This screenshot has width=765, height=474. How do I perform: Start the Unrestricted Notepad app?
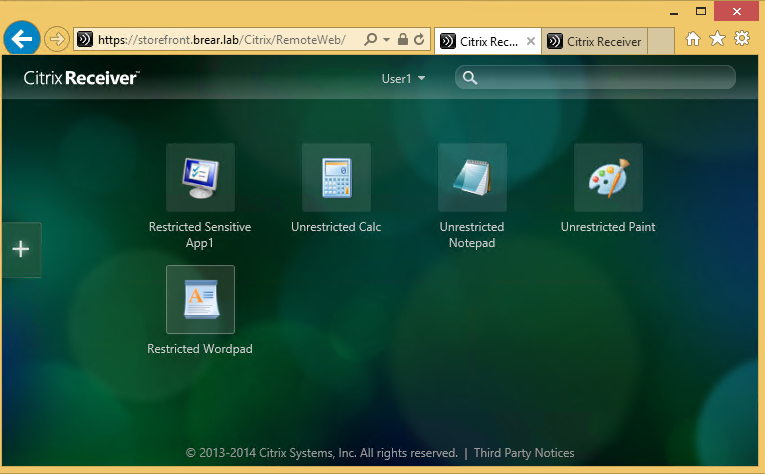pos(472,177)
